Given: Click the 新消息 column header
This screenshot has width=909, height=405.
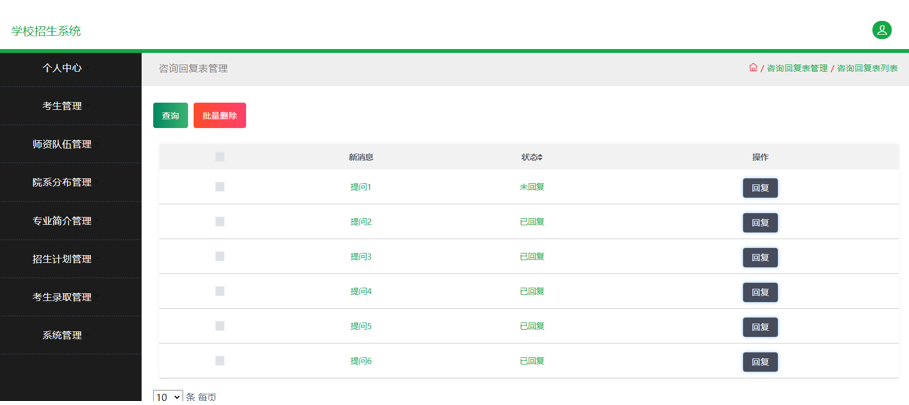Looking at the screenshot, I should pyautogui.click(x=361, y=157).
